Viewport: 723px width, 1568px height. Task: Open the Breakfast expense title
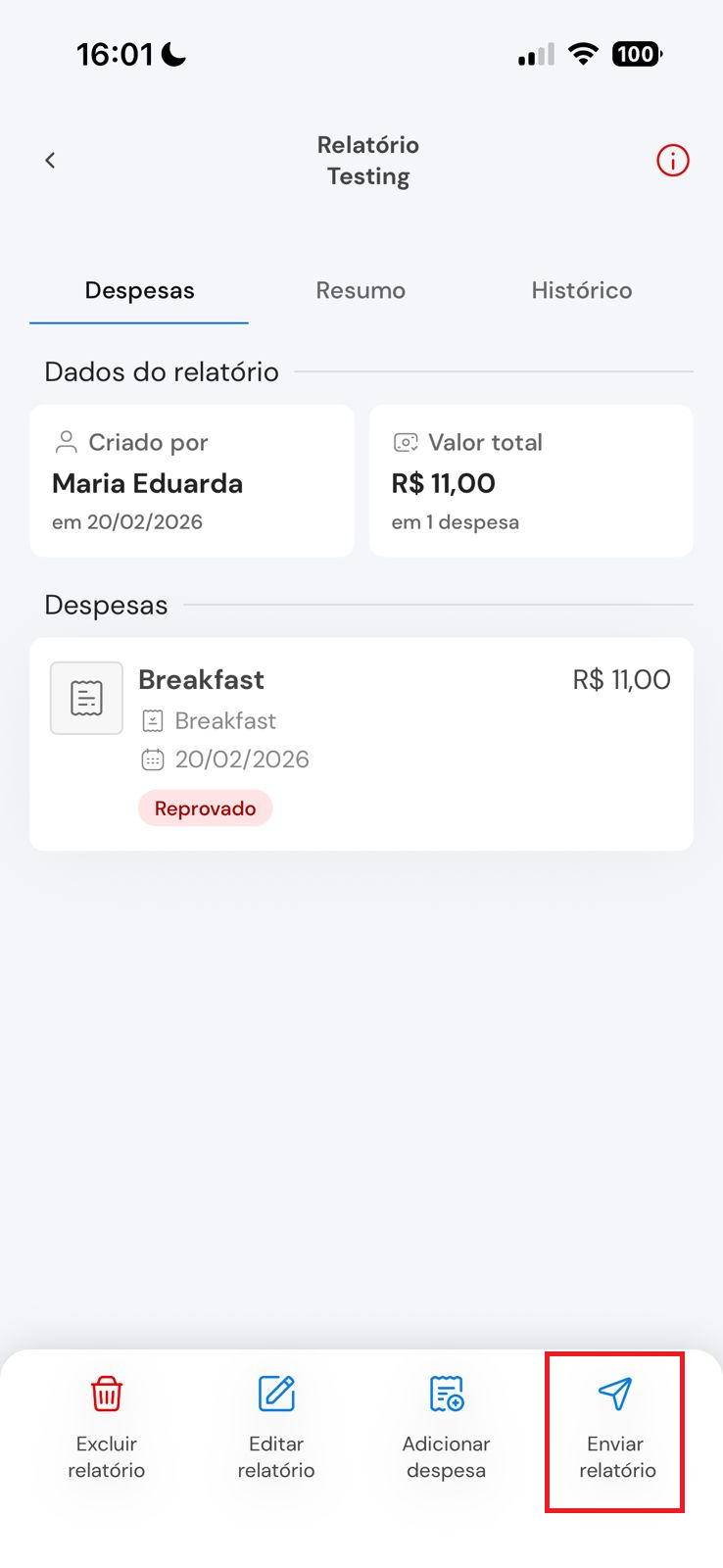(x=201, y=679)
